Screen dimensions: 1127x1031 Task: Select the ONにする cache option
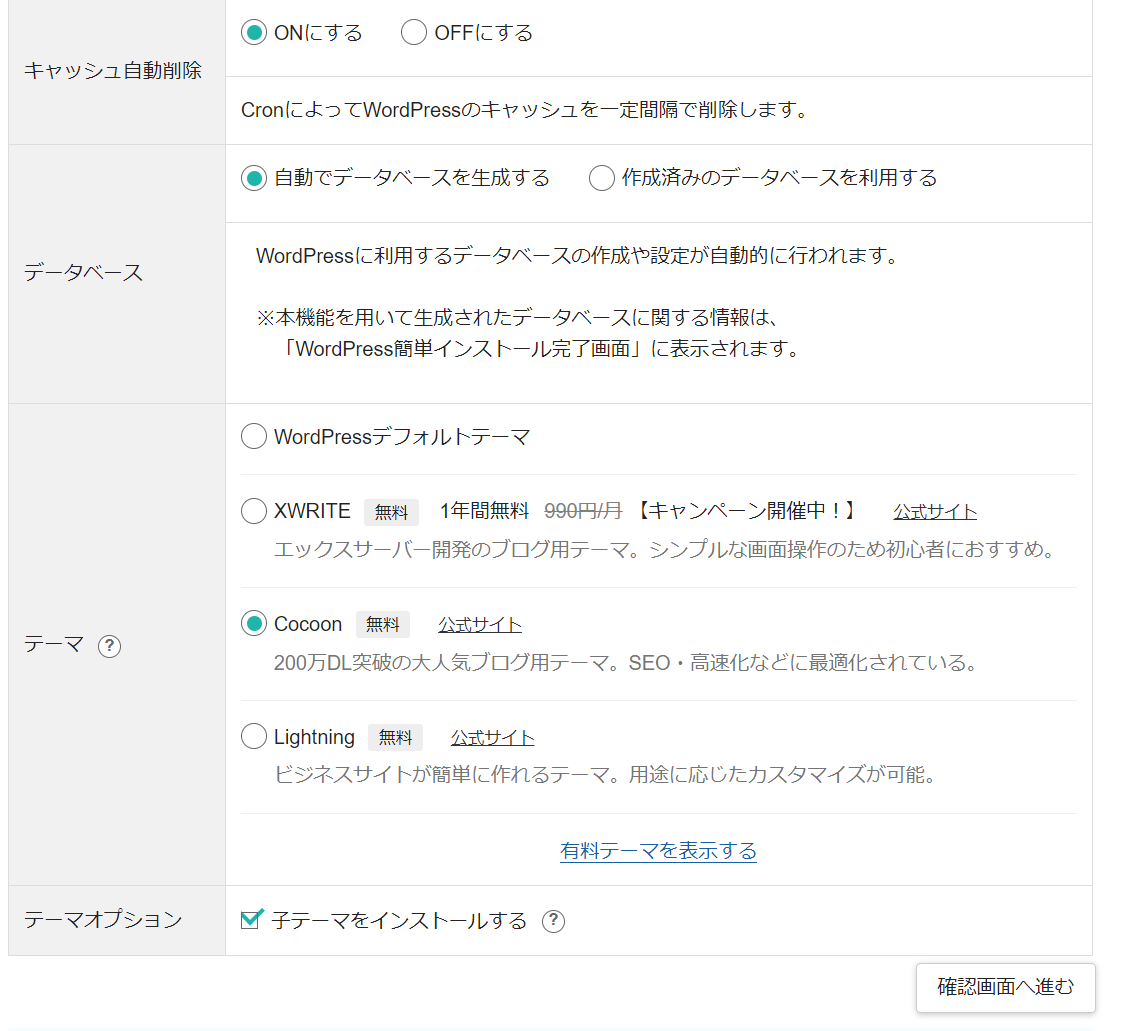pos(254,32)
